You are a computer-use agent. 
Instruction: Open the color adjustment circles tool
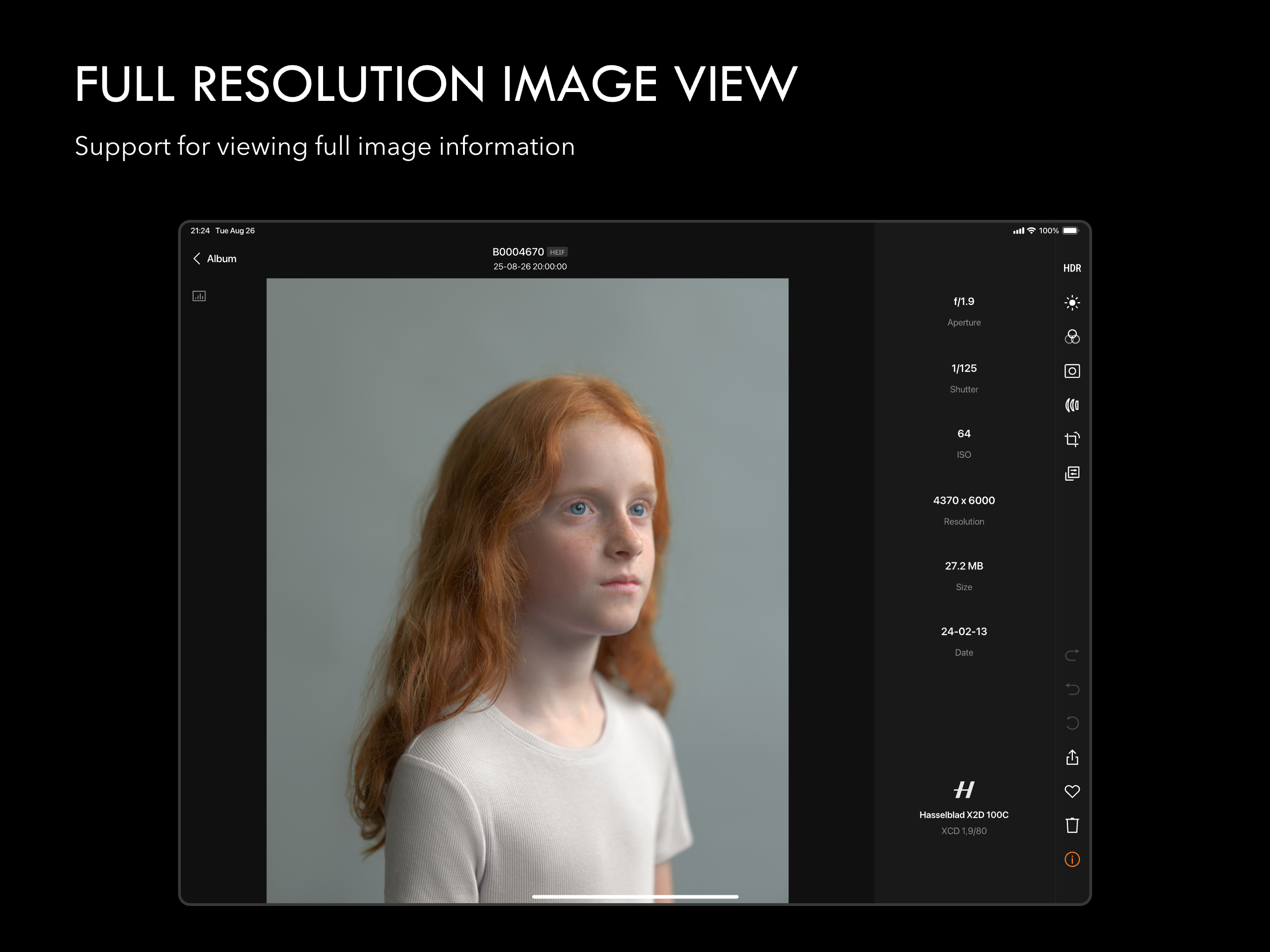(x=1072, y=337)
